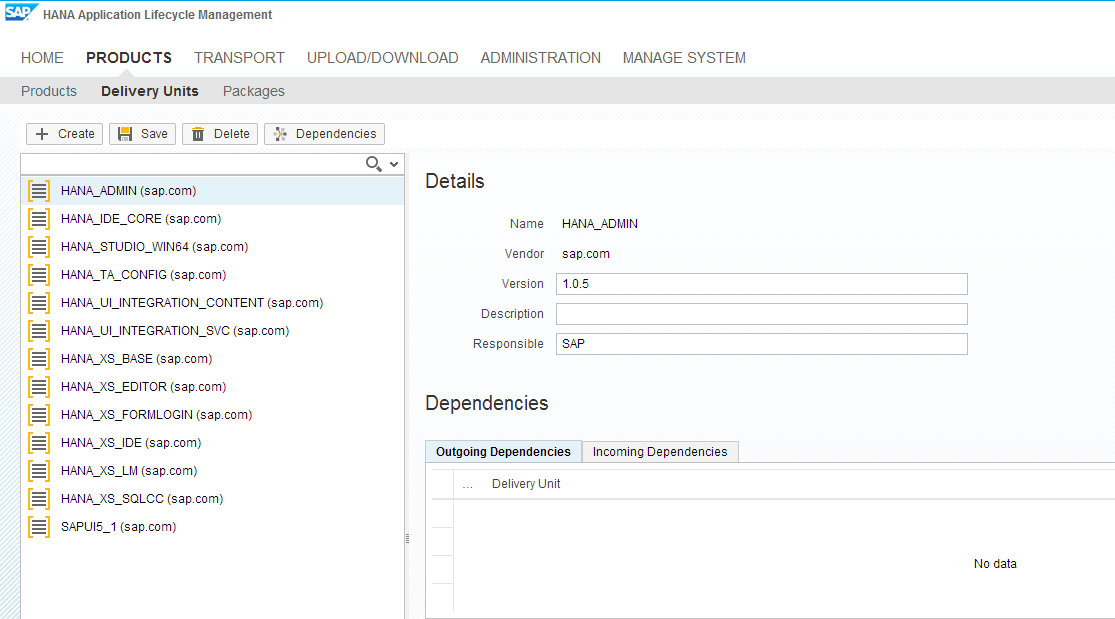The image size is (1115, 619).
Task: Open the ADMINISTRATION menu
Action: coord(540,58)
